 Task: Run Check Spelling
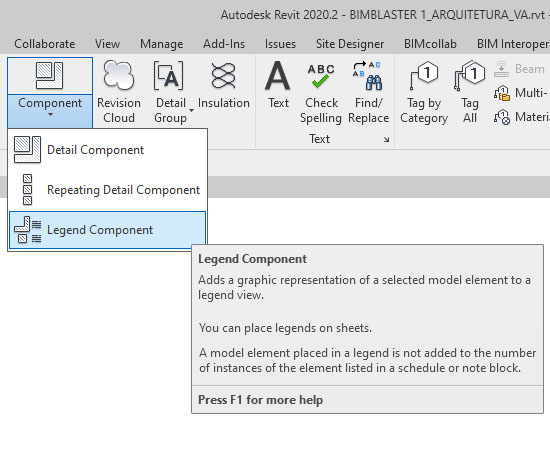[x=321, y=93]
